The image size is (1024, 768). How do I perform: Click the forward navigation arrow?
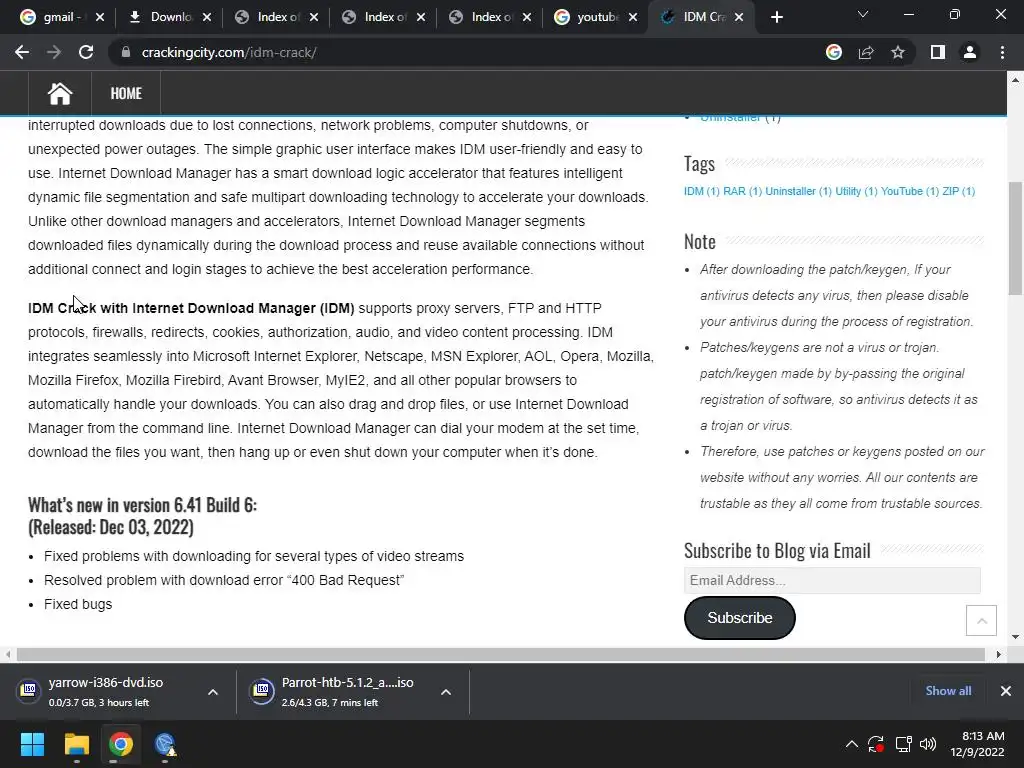[54, 52]
